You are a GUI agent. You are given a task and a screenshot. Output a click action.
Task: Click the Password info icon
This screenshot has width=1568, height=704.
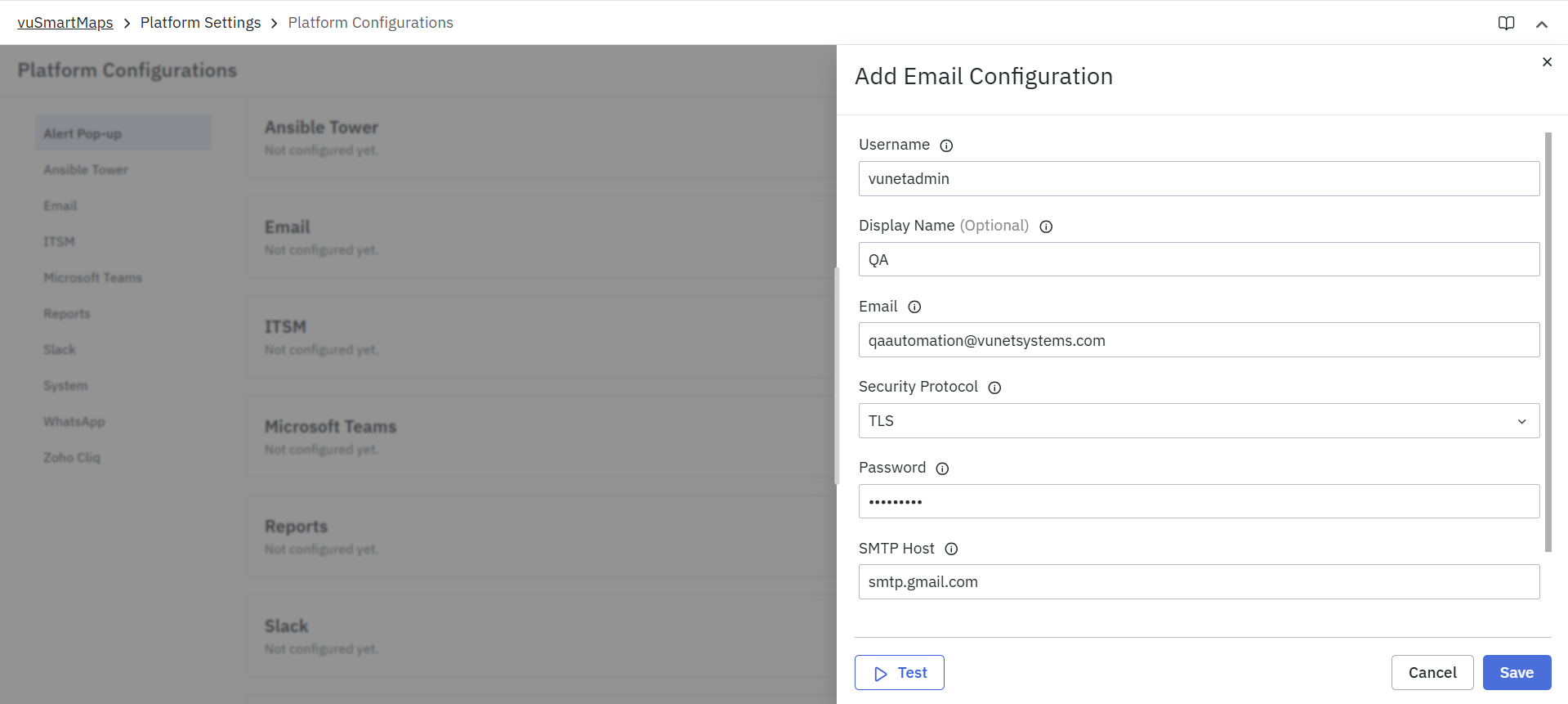coord(942,469)
